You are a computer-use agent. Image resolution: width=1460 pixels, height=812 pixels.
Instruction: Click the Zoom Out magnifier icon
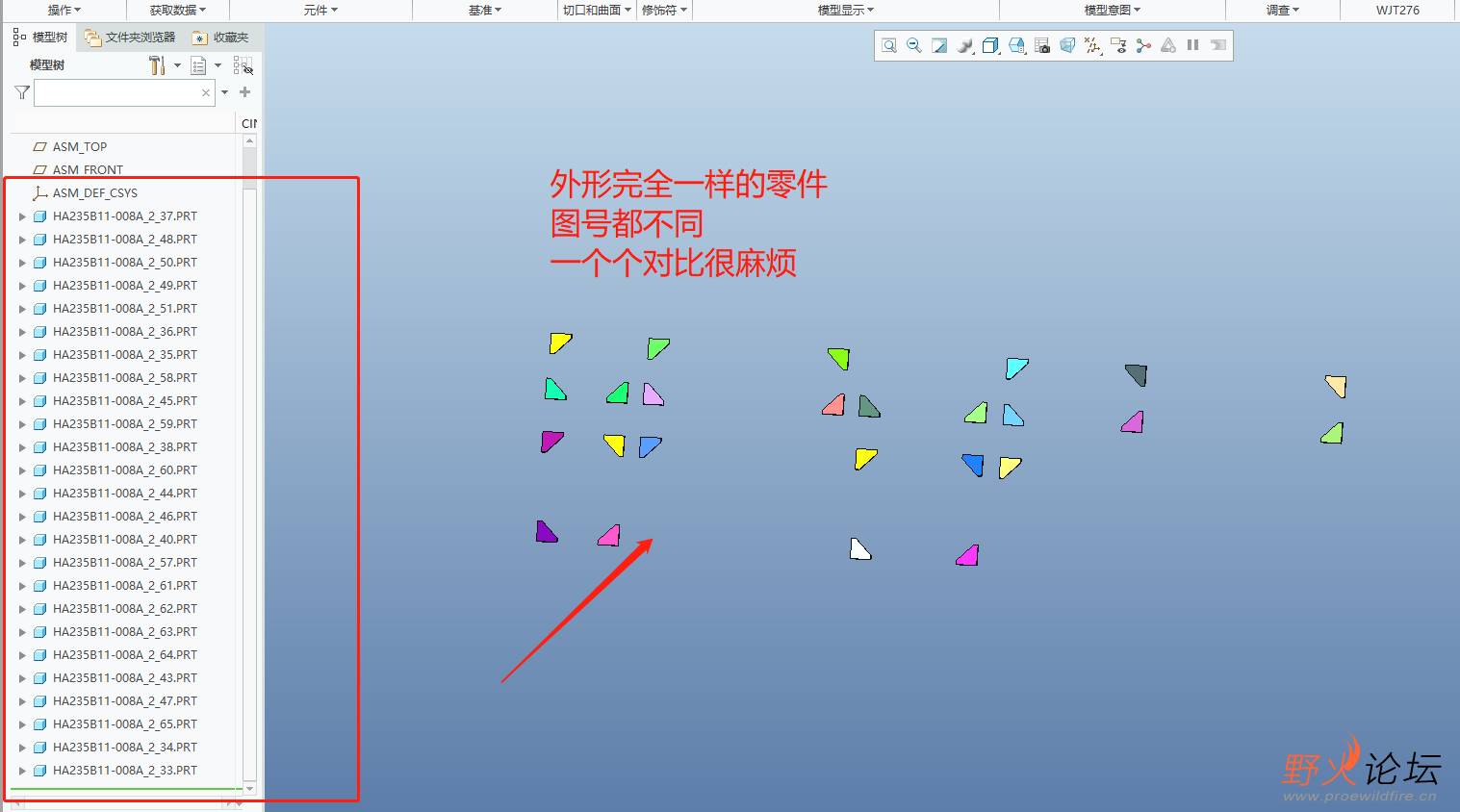(914, 45)
